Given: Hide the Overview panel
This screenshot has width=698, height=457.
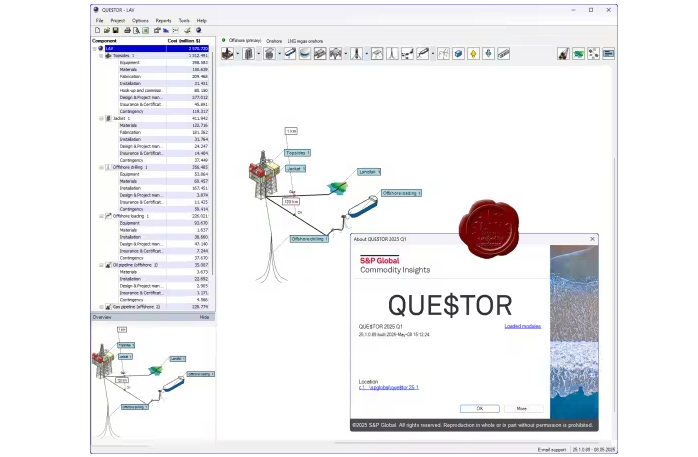Looking at the screenshot, I should (204, 317).
